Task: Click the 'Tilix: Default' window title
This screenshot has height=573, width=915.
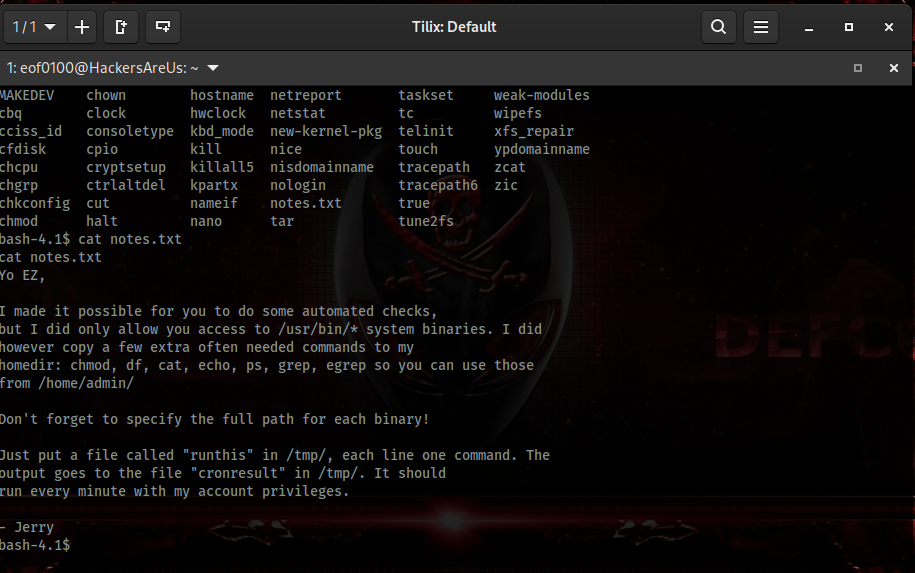Action: coord(453,27)
